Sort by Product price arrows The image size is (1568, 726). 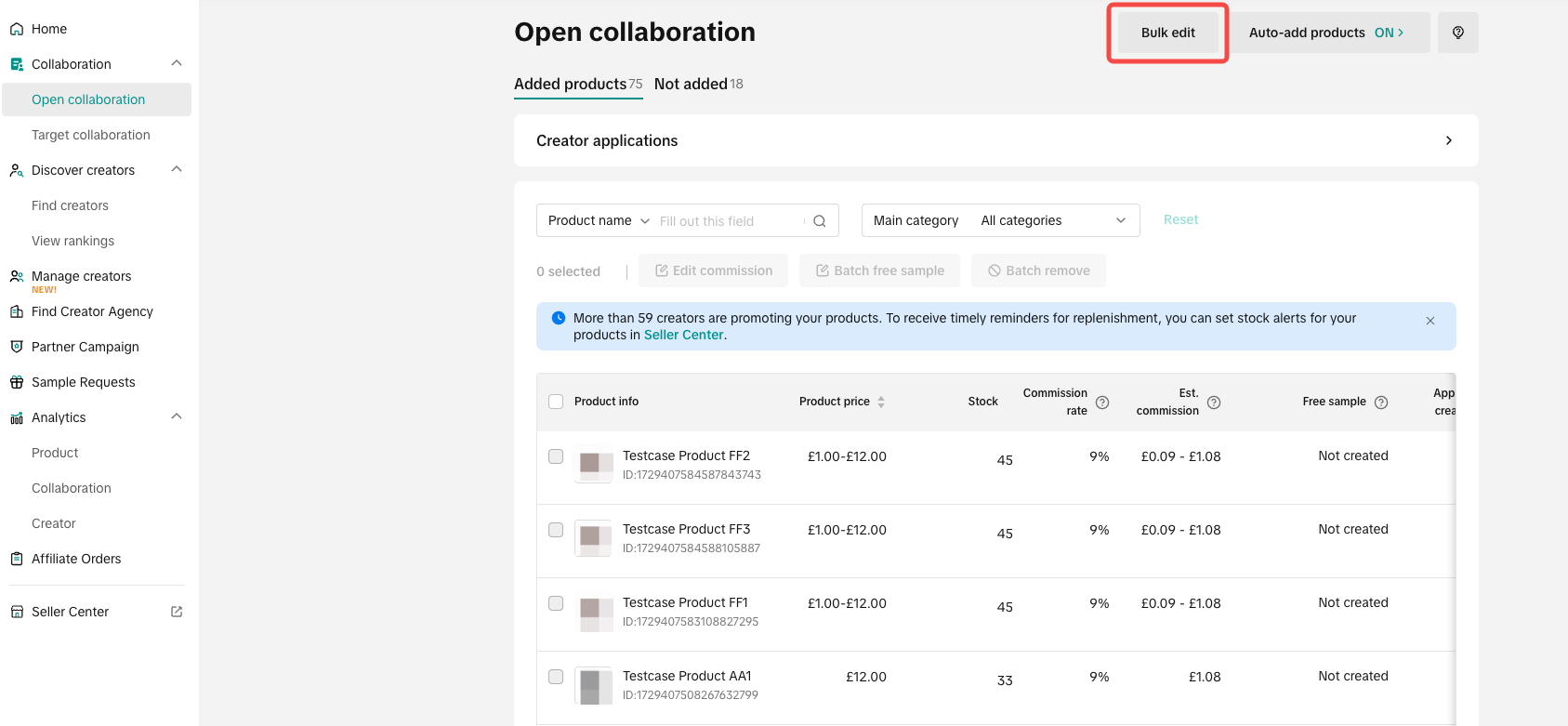(x=881, y=402)
